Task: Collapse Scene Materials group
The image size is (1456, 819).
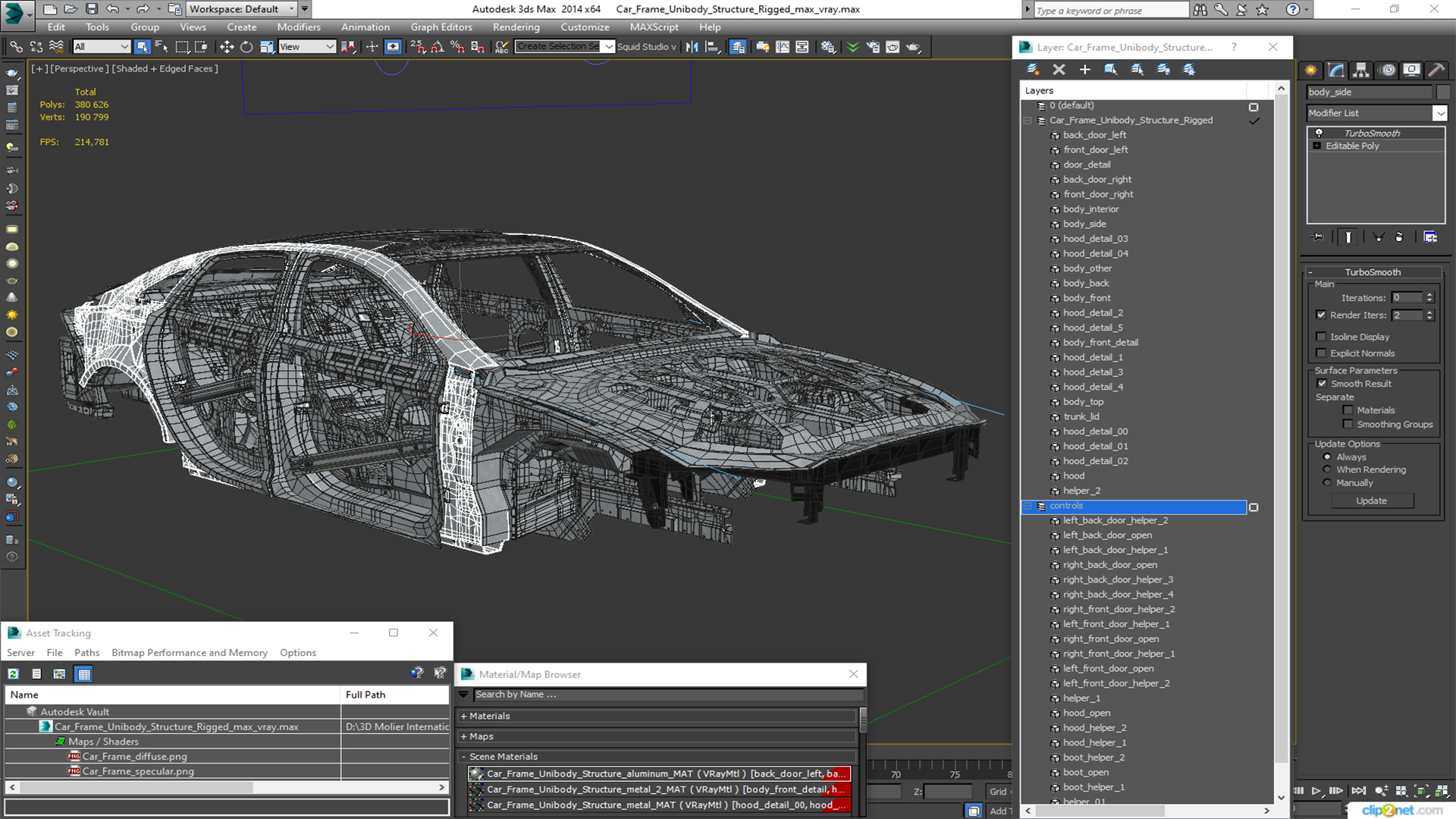Action: pyautogui.click(x=463, y=757)
